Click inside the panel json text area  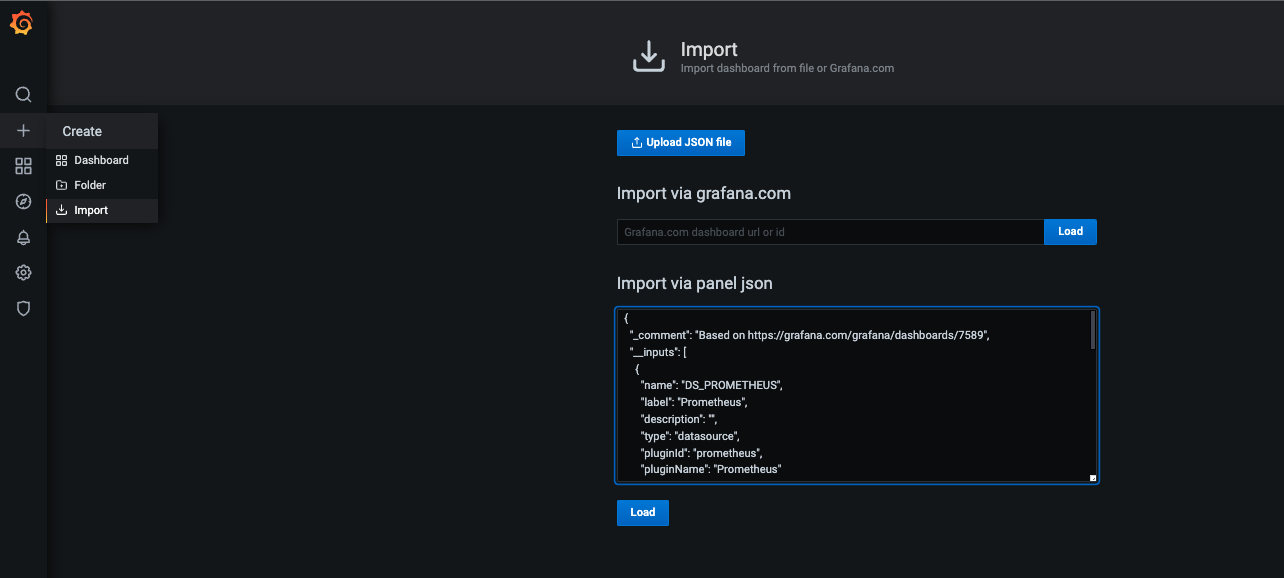(x=857, y=395)
